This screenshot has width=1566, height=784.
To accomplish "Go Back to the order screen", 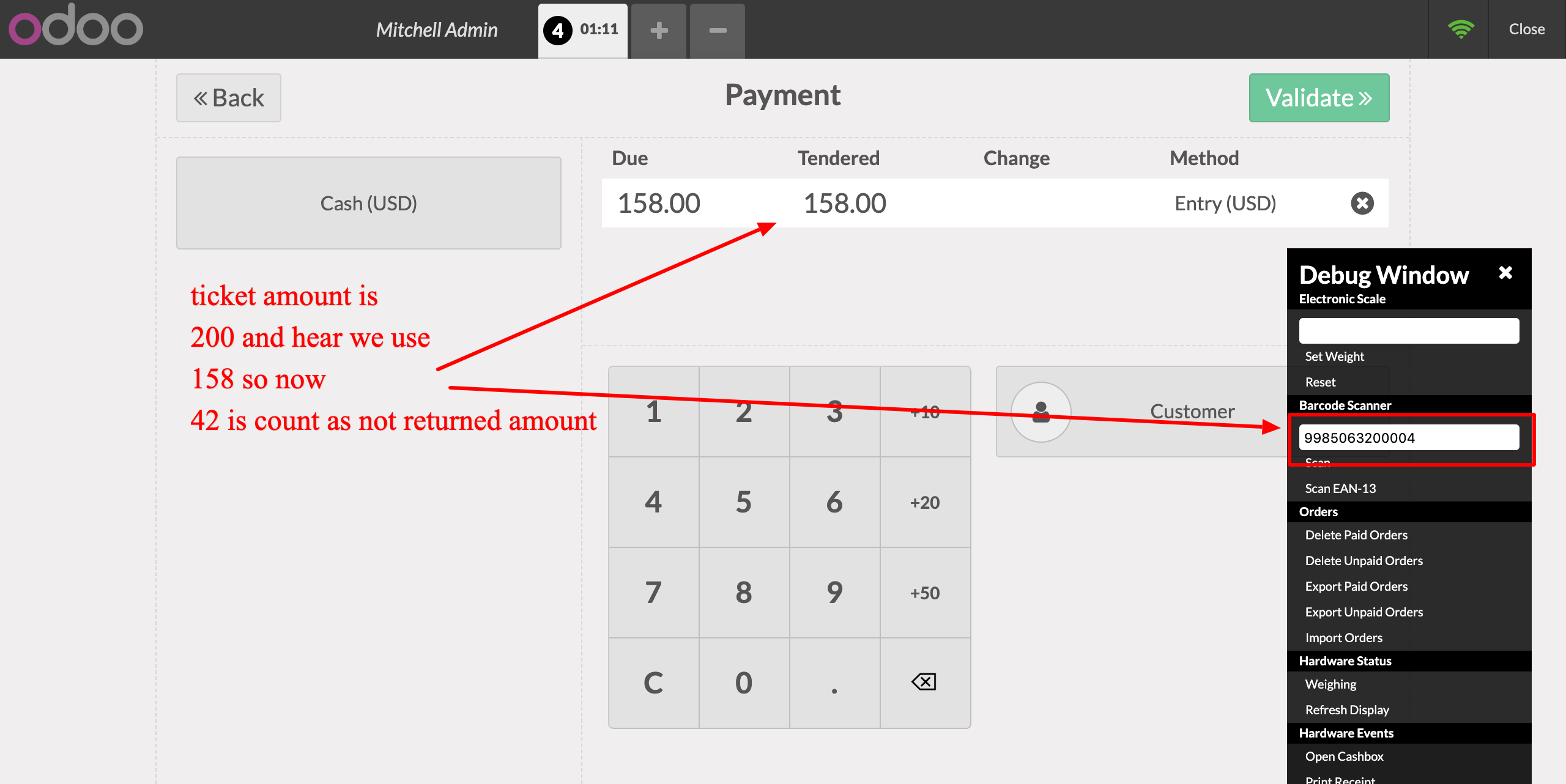I will [x=229, y=98].
